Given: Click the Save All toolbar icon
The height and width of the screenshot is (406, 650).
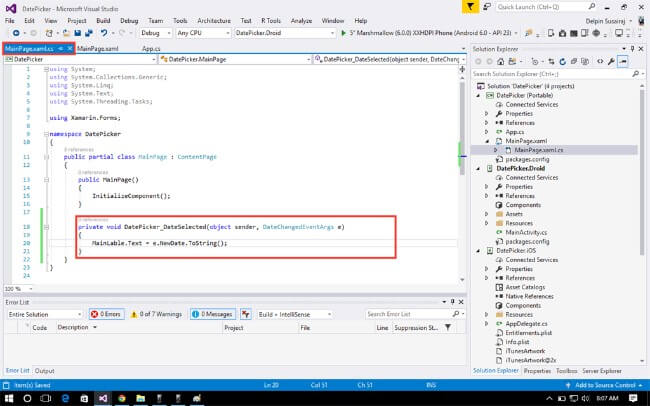Looking at the screenshot, I should (89, 33).
